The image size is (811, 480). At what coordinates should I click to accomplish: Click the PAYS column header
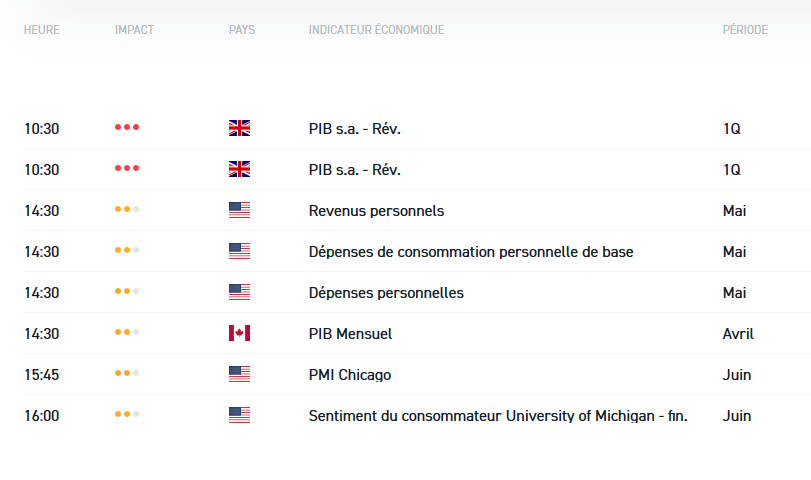(x=242, y=30)
